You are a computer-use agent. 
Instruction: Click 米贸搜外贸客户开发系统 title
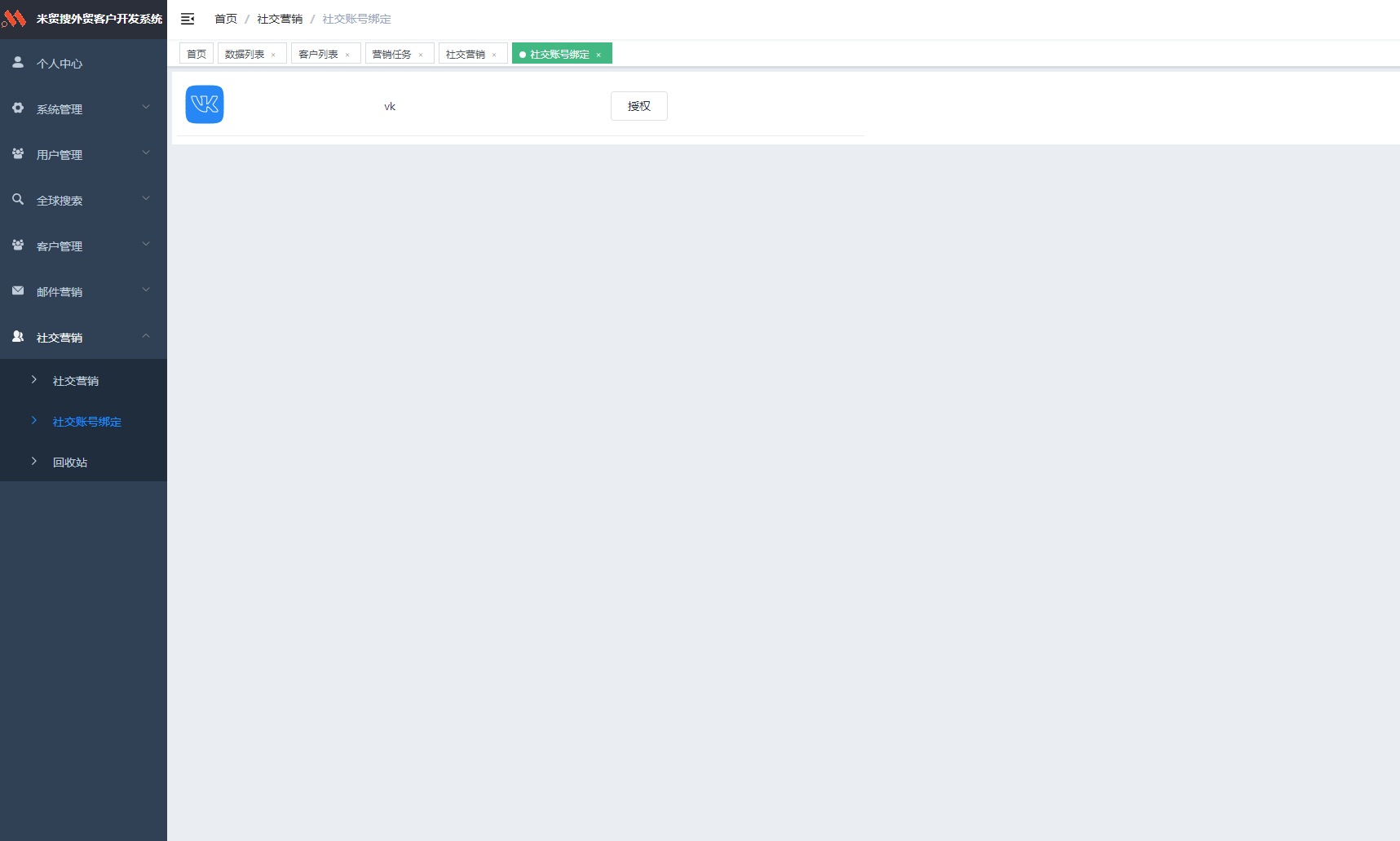[x=99, y=19]
